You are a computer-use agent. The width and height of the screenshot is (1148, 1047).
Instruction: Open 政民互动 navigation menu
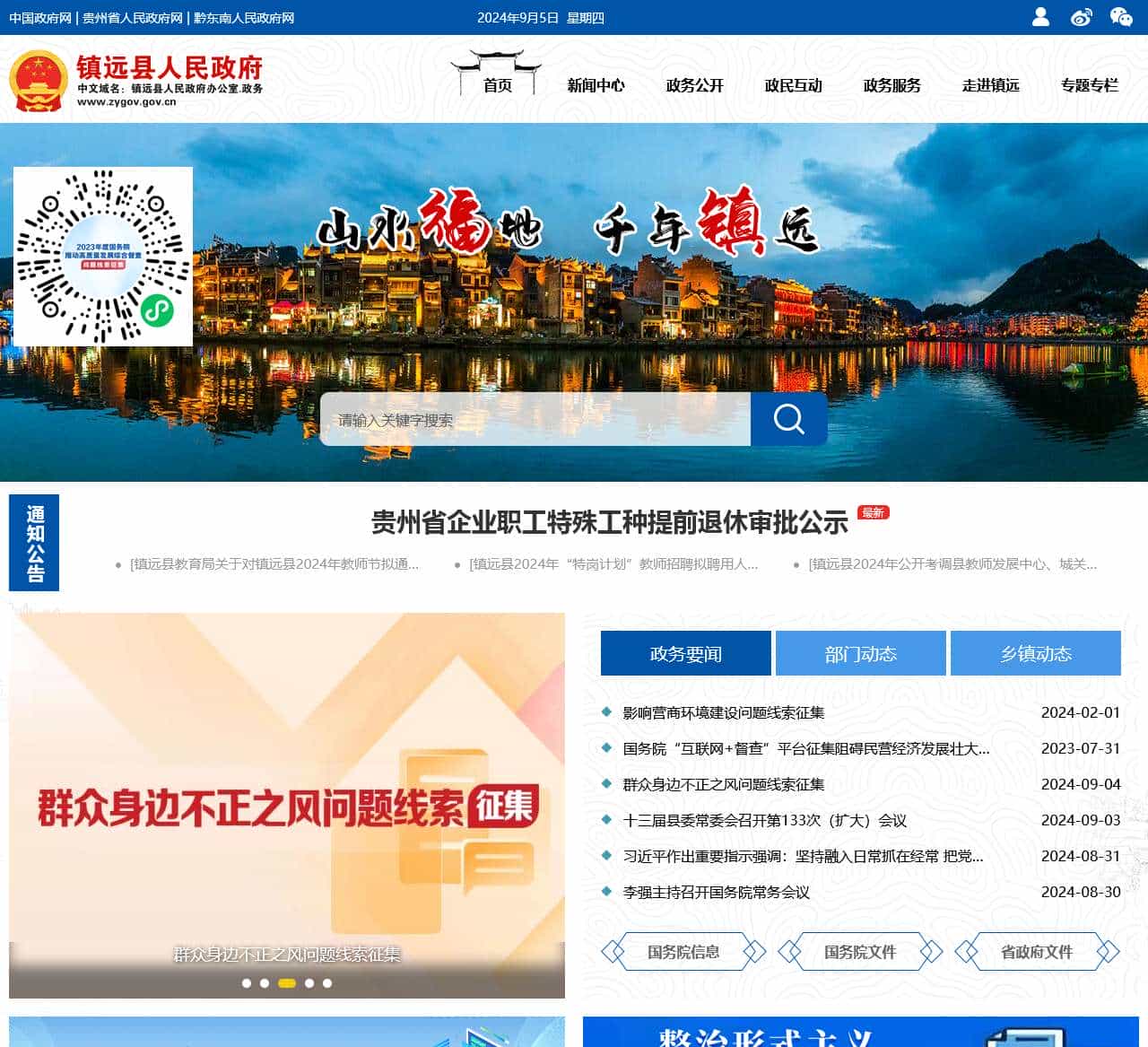pos(794,85)
